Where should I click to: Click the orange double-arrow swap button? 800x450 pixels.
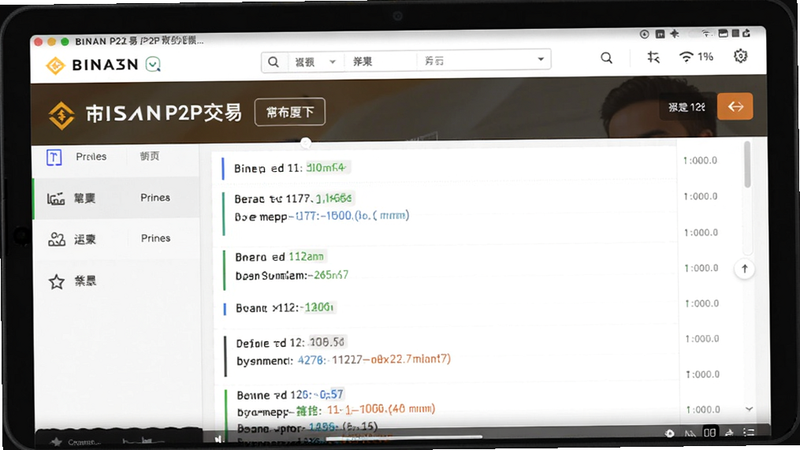pos(735,106)
